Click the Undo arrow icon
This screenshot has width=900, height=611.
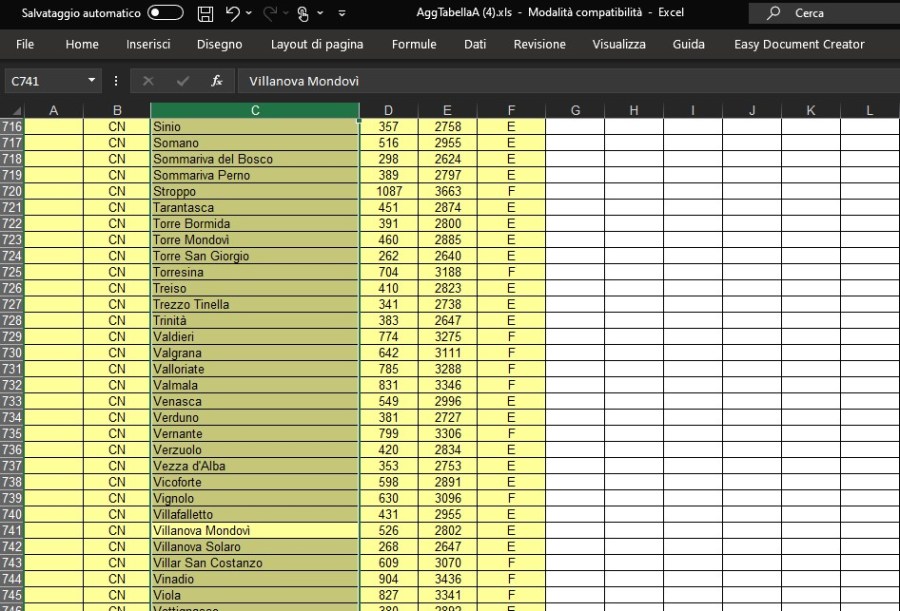(x=232, y=14)
